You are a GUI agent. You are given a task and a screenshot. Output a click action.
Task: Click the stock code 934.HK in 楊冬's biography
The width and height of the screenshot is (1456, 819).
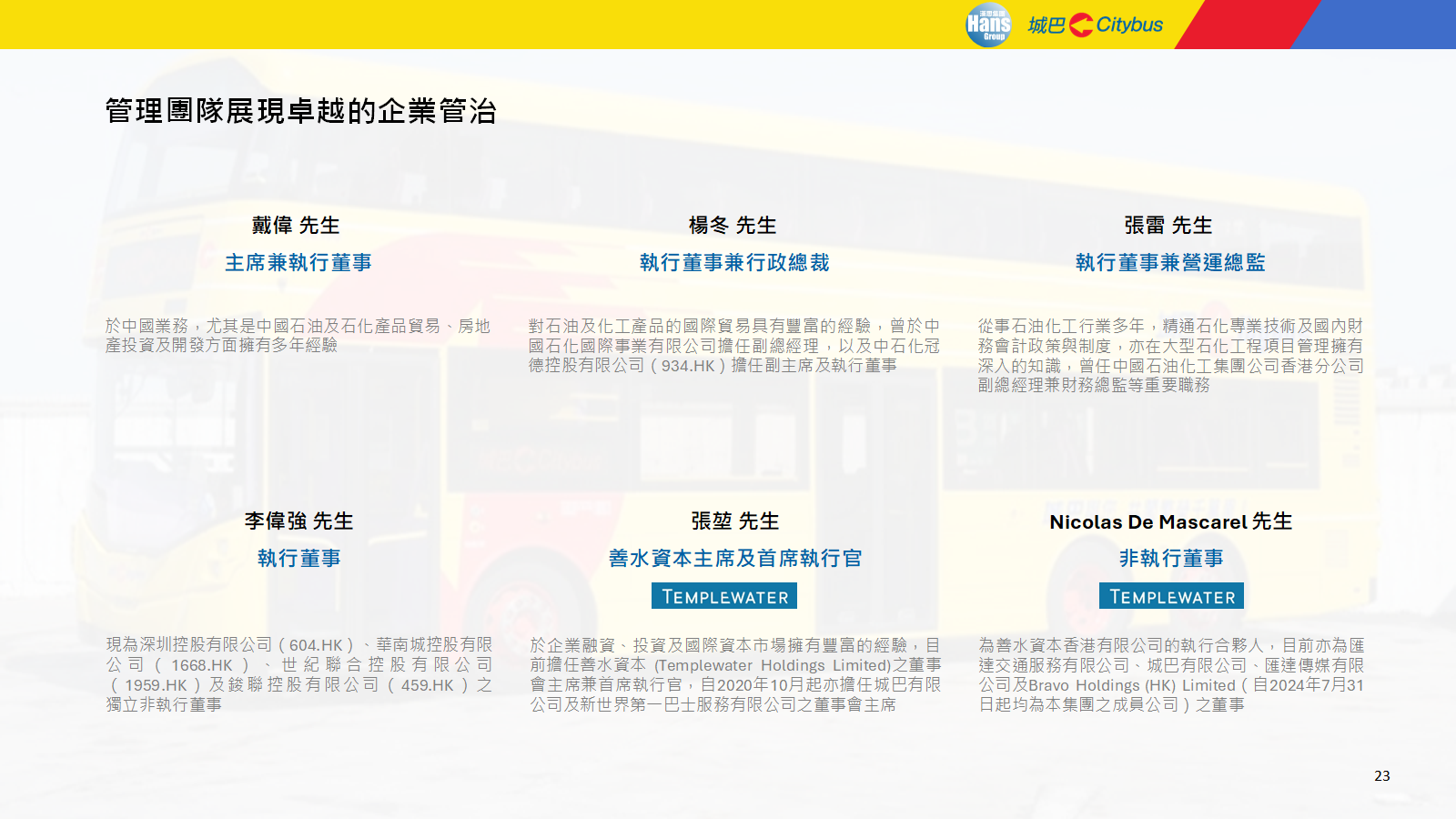(688, 365)
